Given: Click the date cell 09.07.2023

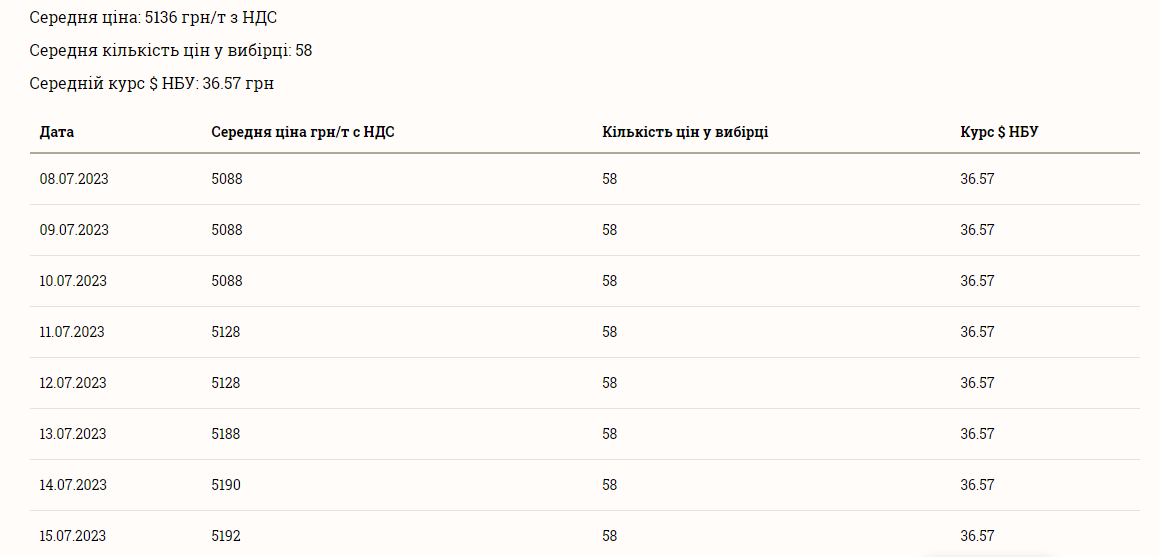Looking at the screenshot, I should click(74, 230).
